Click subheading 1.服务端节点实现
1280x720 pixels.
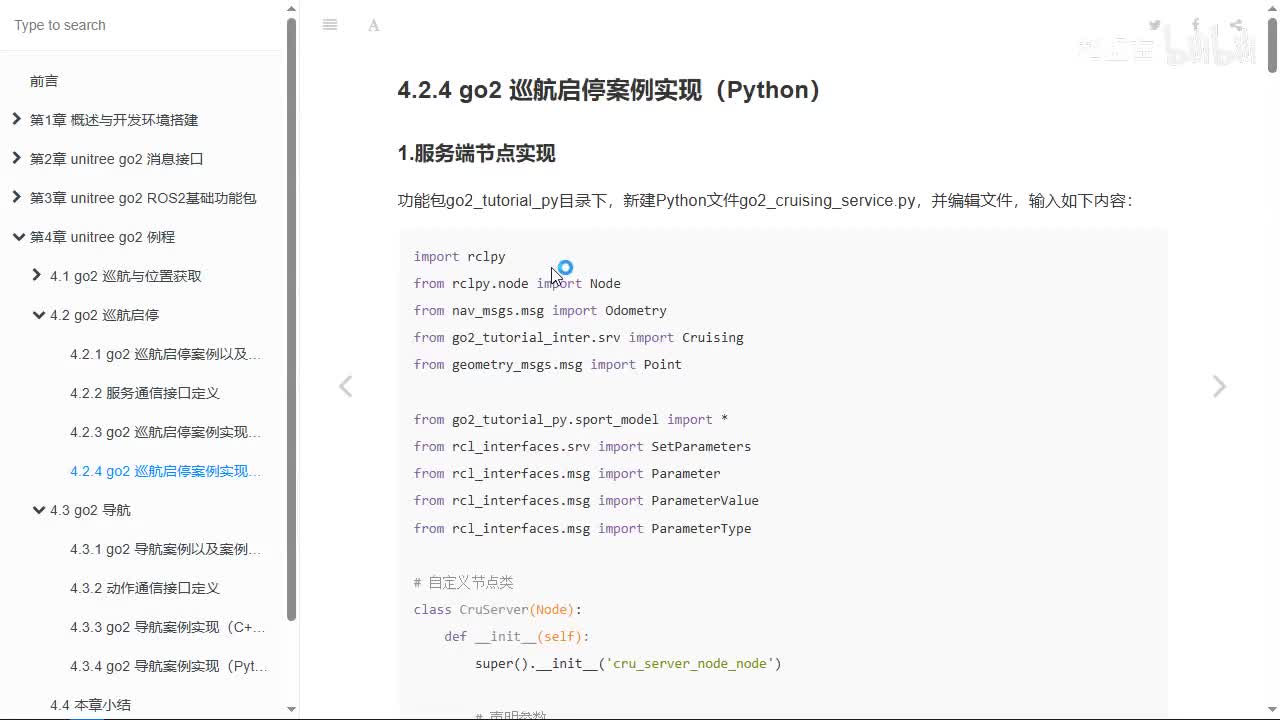[476, 153]
